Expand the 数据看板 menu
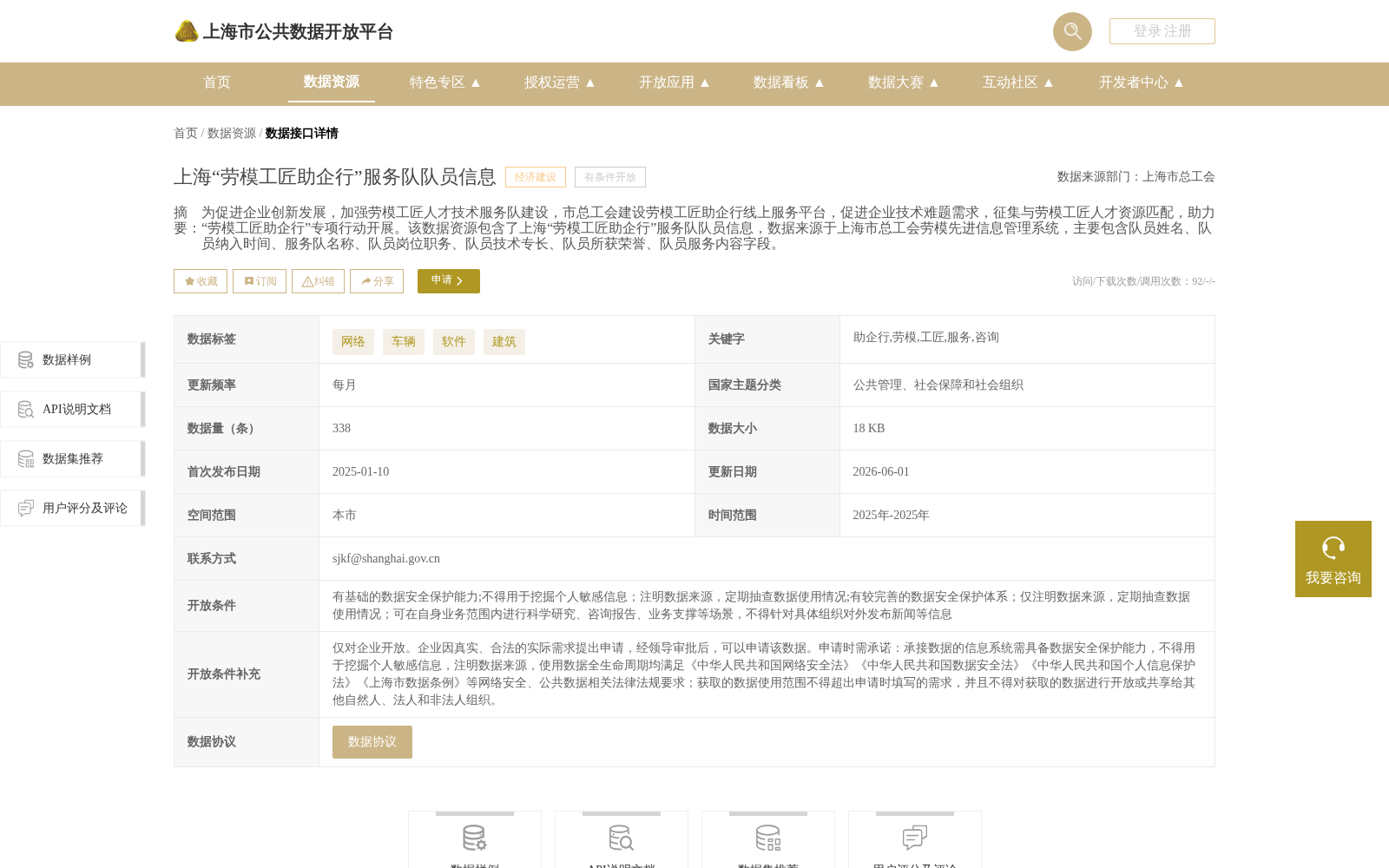The height and width of the screenshot is (868, 1389). (789, 82)
